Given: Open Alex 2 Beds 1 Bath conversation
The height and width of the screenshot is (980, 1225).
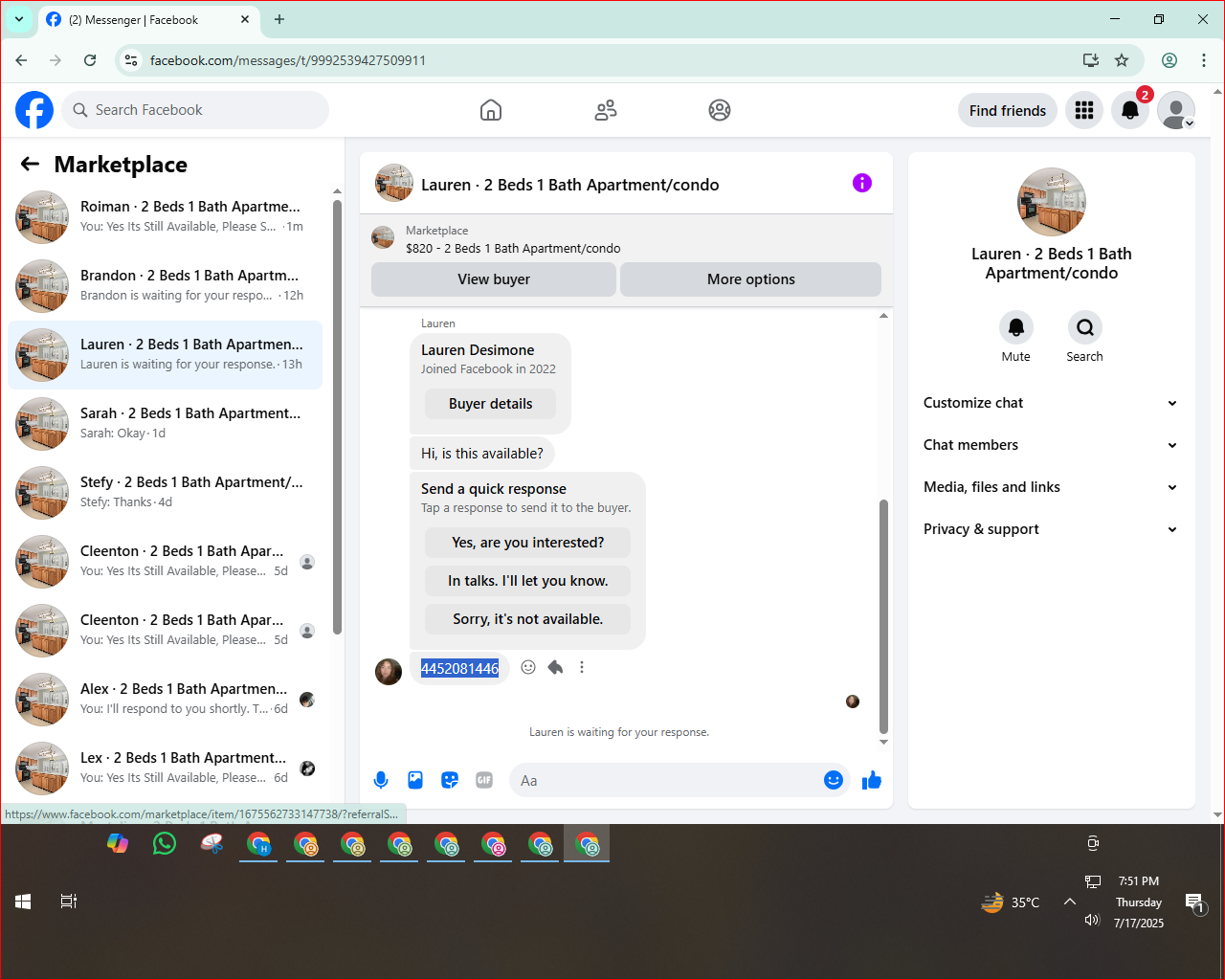Looking at the screenshot, I should tap(166, 700).
